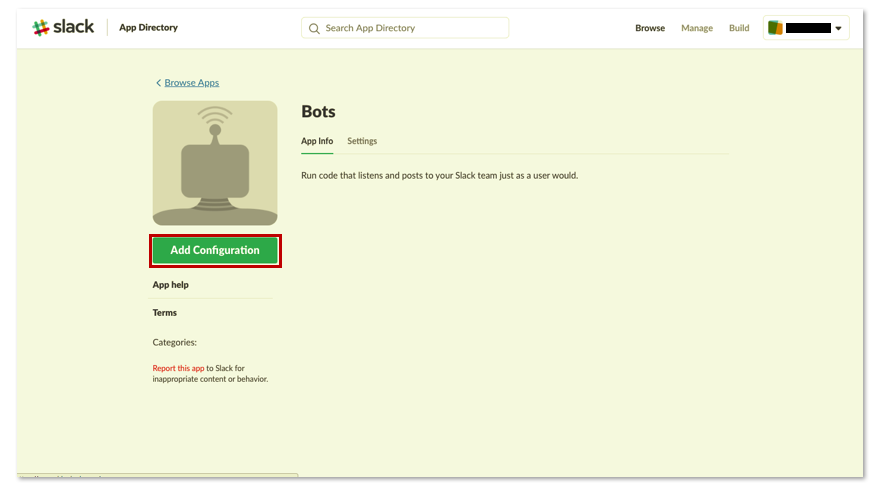Click the workspace avatar icon
Viewport: 874px width, 489px height.
pyautogui.click(x=775, y=28)
